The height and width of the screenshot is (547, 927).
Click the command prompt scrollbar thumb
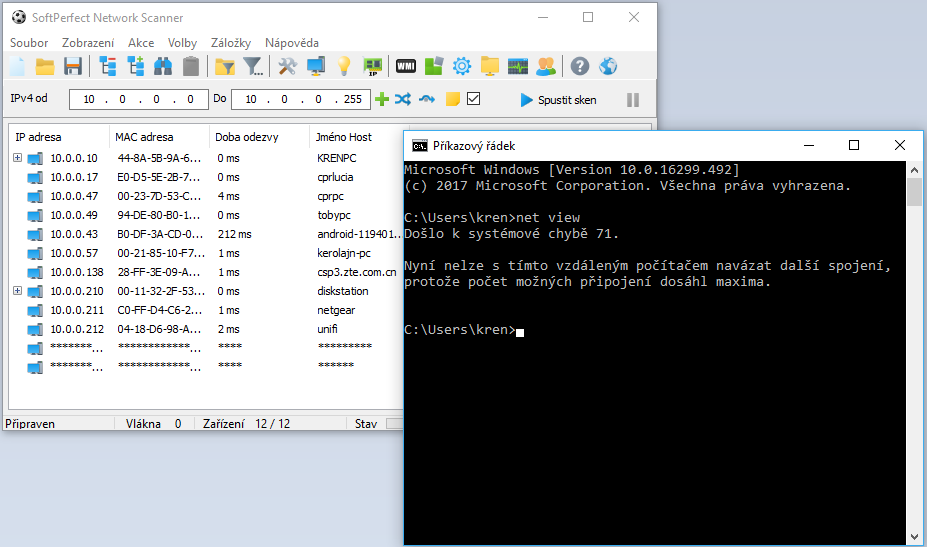pos(915,192)
